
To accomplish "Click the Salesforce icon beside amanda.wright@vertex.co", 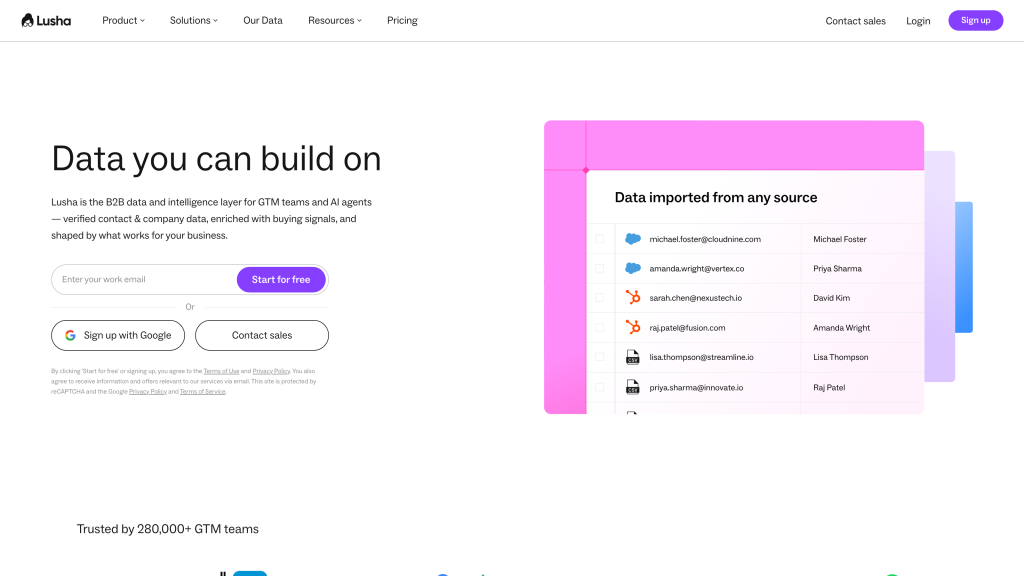I will coord(633,268).
